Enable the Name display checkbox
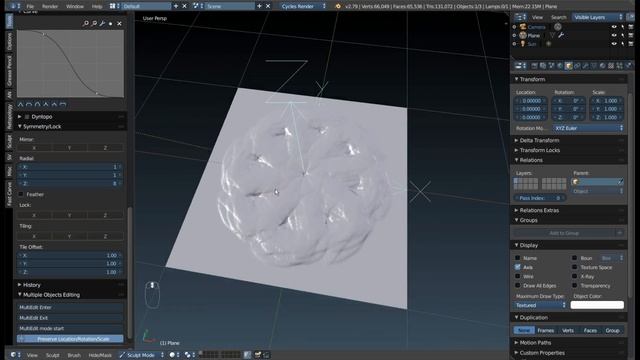Viewport: 640px width, 360px height. pos(518,258)
